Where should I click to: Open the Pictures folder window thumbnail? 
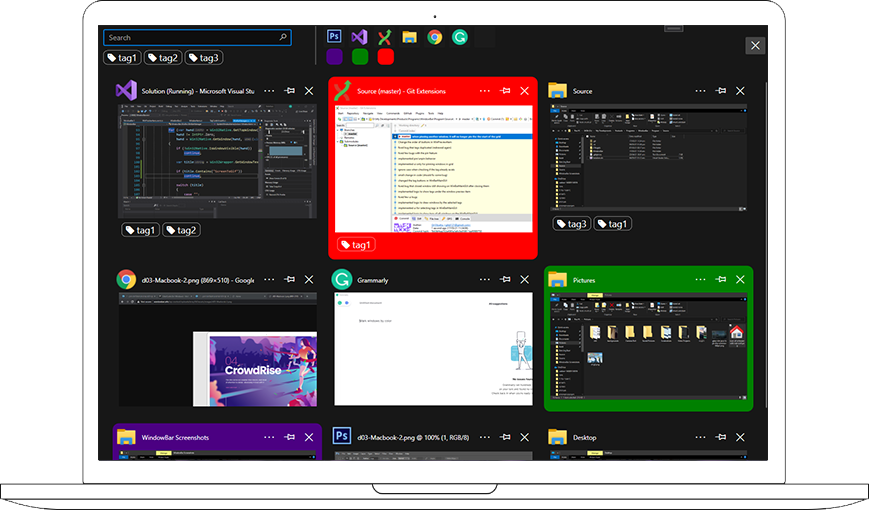coord(648,346)
